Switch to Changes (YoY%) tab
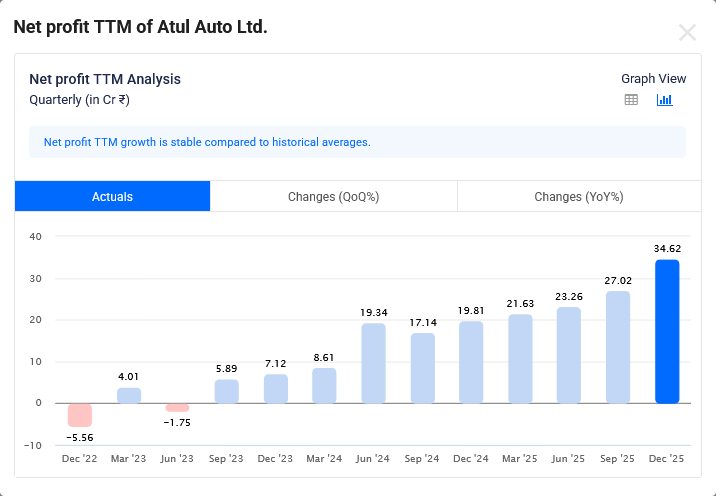Viewport: 716px width, 496px height. pyautogui.click(x=578, y=197)
